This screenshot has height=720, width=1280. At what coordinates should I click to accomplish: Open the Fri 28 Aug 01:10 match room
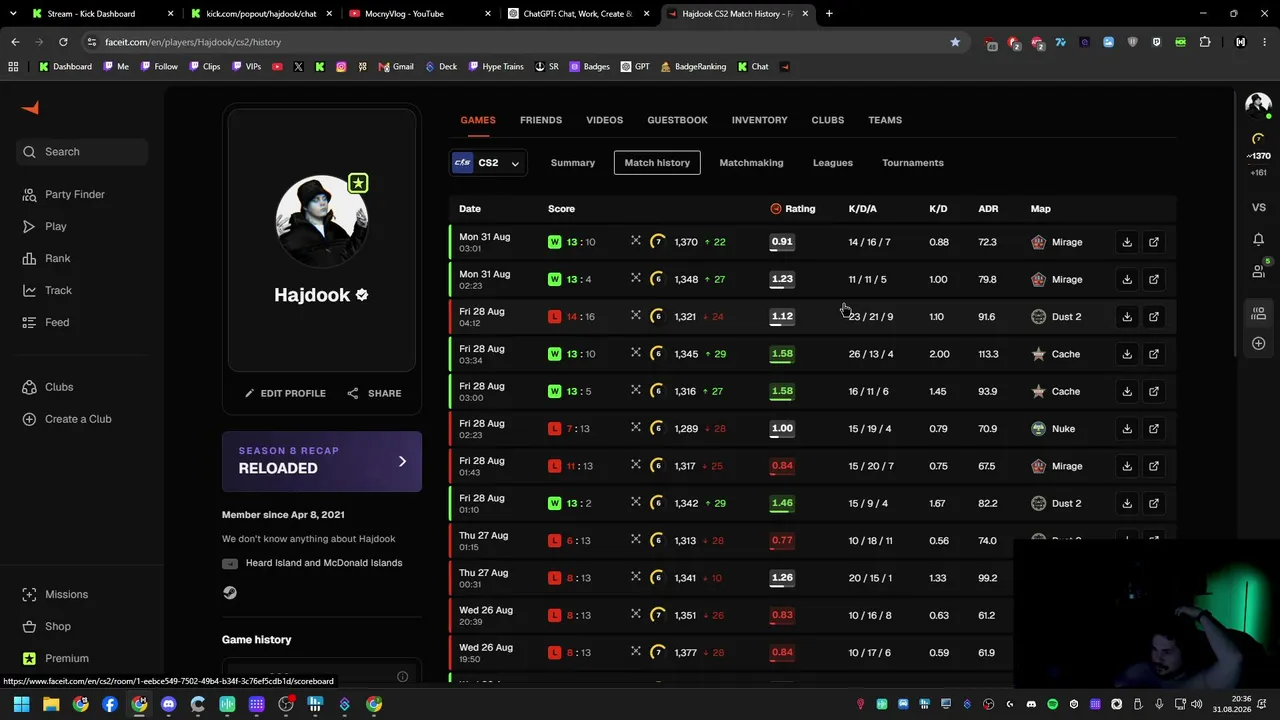(x=1154, y=503)
